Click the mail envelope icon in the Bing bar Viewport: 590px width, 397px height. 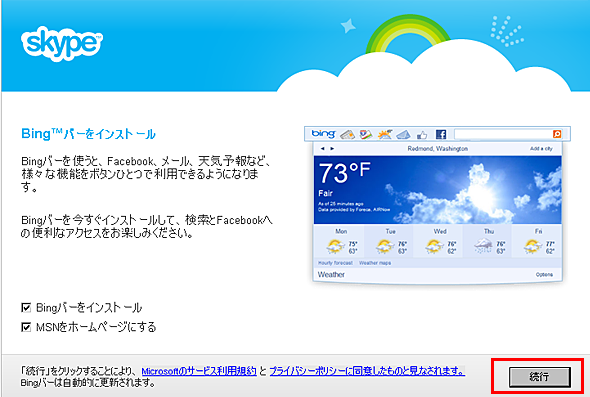point(403,134)
